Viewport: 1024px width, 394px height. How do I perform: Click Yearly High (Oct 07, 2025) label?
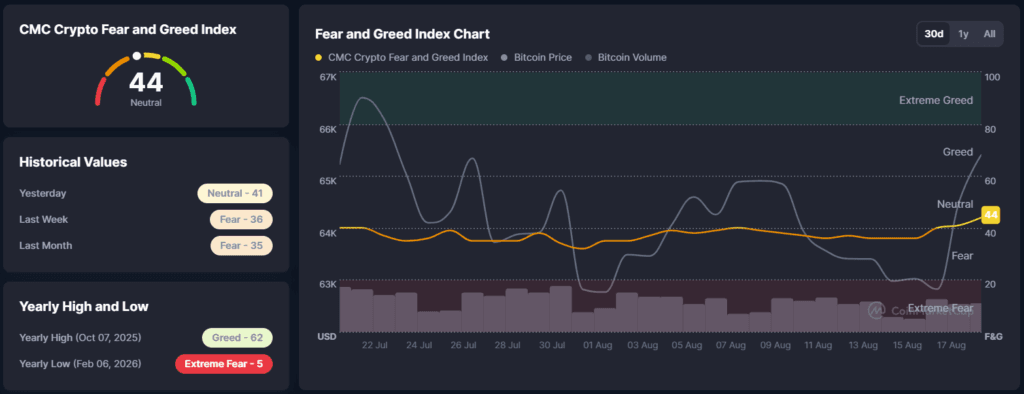coord(80,338)
